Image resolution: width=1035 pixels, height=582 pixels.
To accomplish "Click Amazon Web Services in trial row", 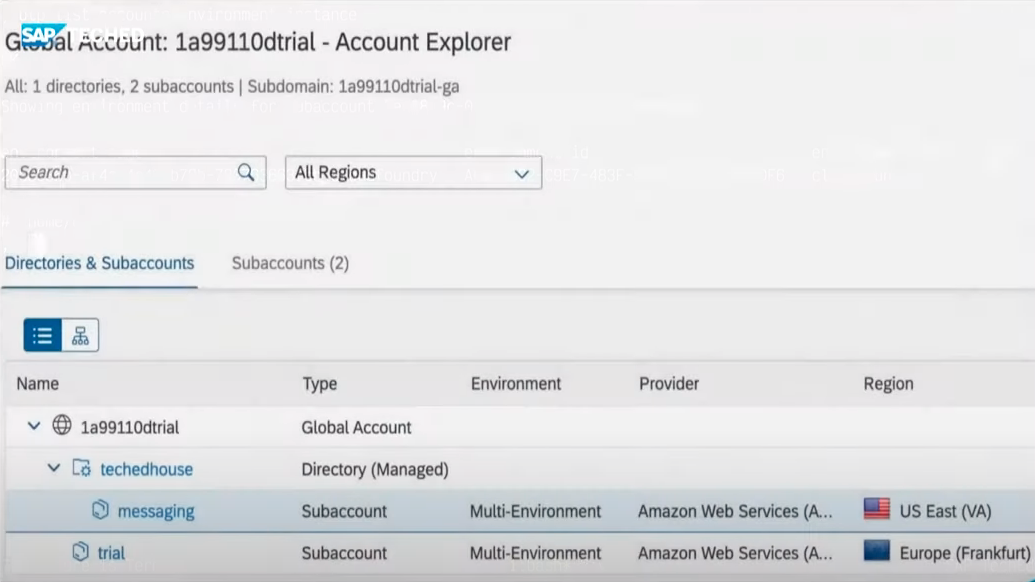I will point(735,553).
